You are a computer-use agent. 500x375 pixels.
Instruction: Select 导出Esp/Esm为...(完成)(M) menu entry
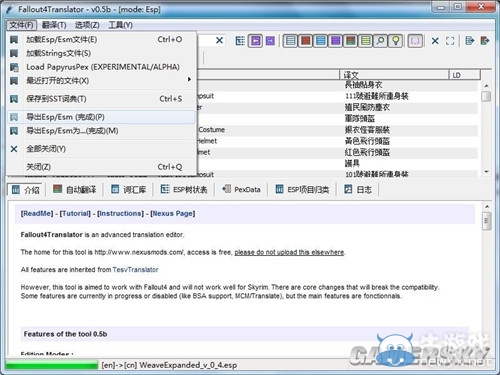coord(101,131)
